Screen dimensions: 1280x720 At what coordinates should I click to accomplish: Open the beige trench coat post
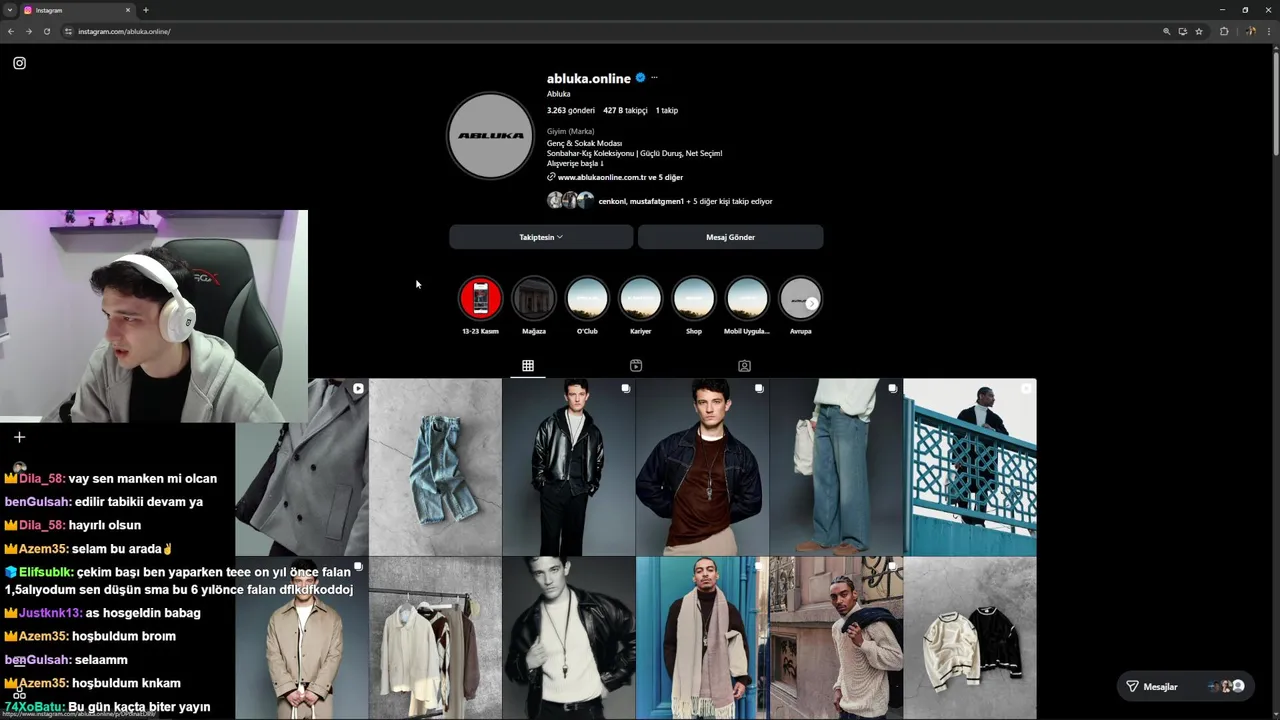click(x=302, y=638)
